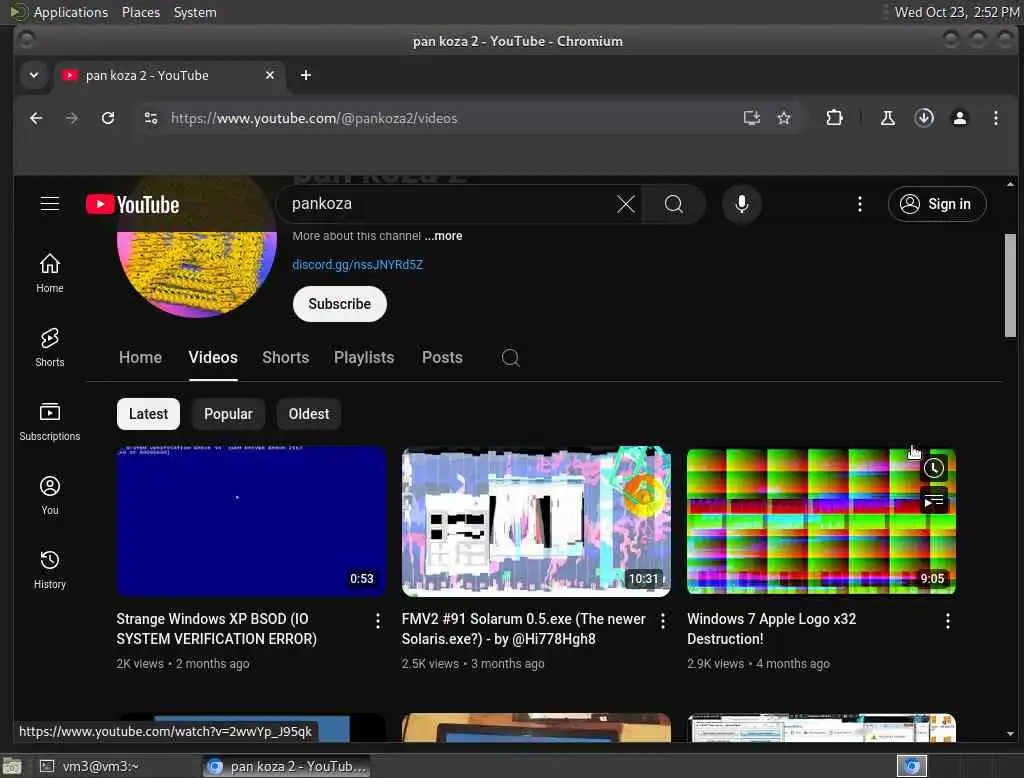The height and width of the screenshot is (778, 1024).
Task: Select Latest filter chip
Action: (148, 414)
